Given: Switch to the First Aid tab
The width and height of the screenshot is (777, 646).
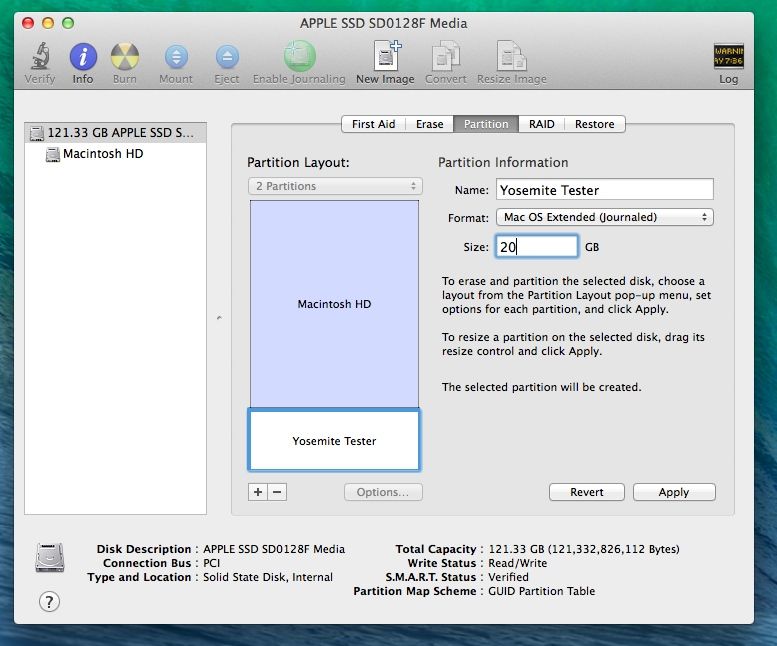Looking at the screenshot, I should pos(373,124).
